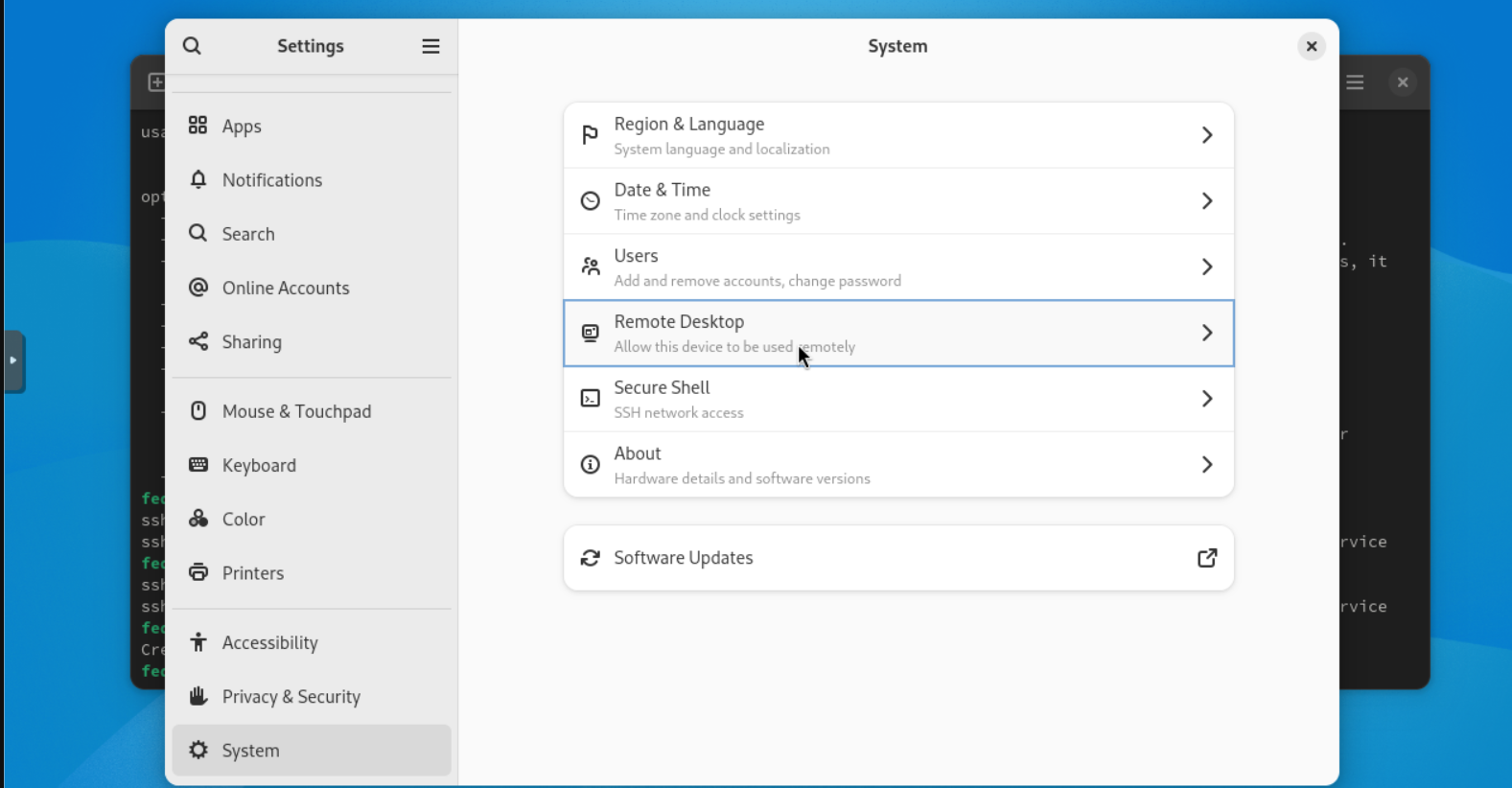This screenshot has width=1512, height=788.
Task: Click the Notifications bell icon
Action: (198, 179)
